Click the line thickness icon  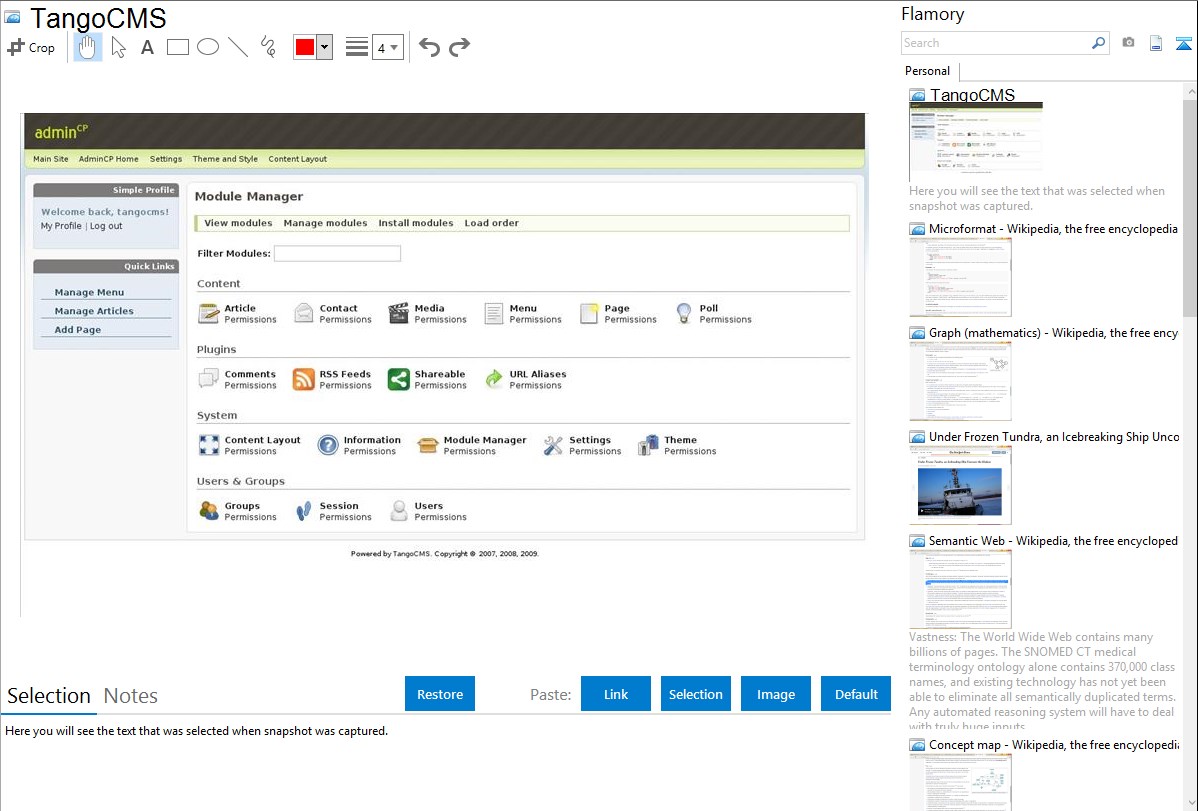(x=356, y=47)
